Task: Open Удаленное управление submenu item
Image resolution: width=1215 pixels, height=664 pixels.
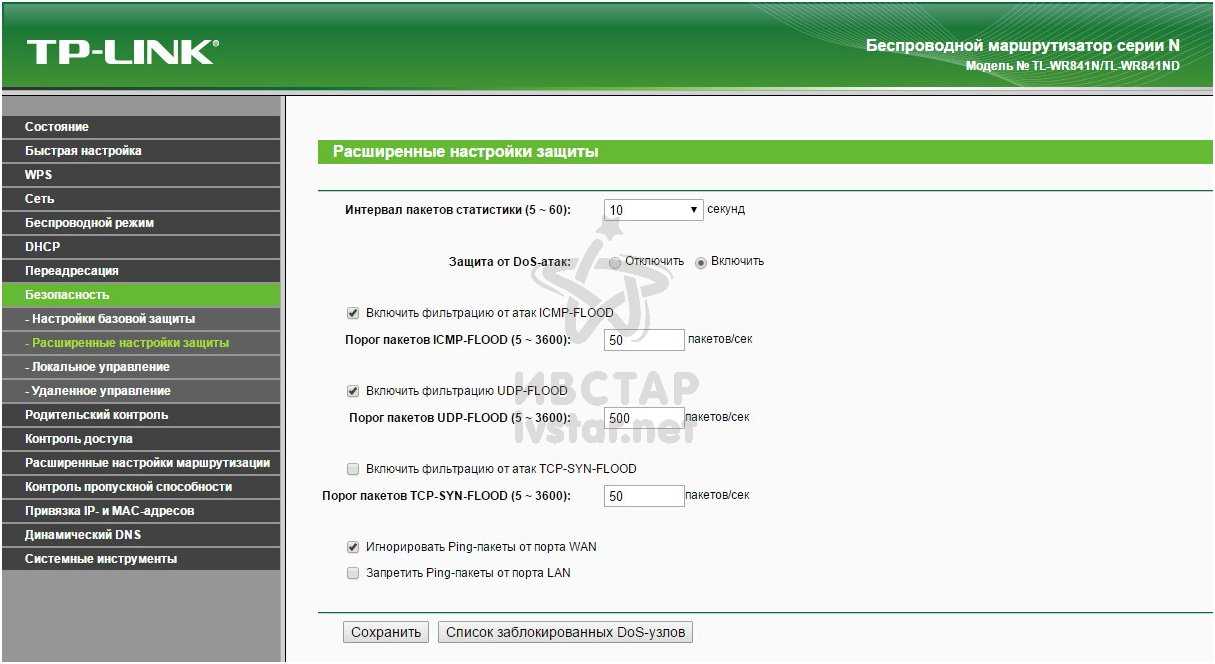Action: [98, 391]
